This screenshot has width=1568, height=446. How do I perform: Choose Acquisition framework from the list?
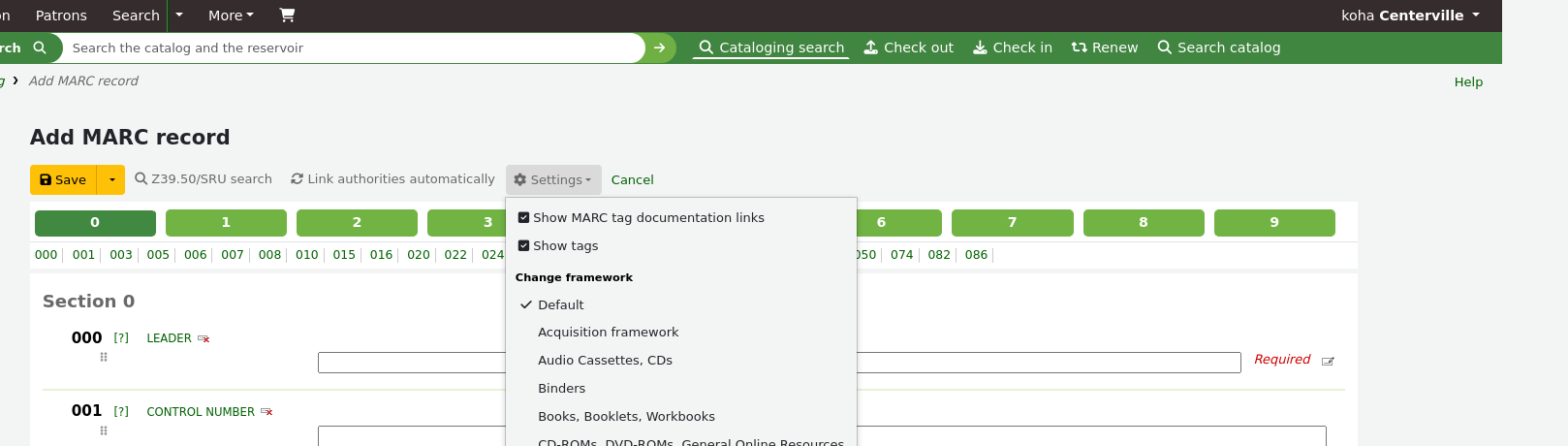coord(608,333)
